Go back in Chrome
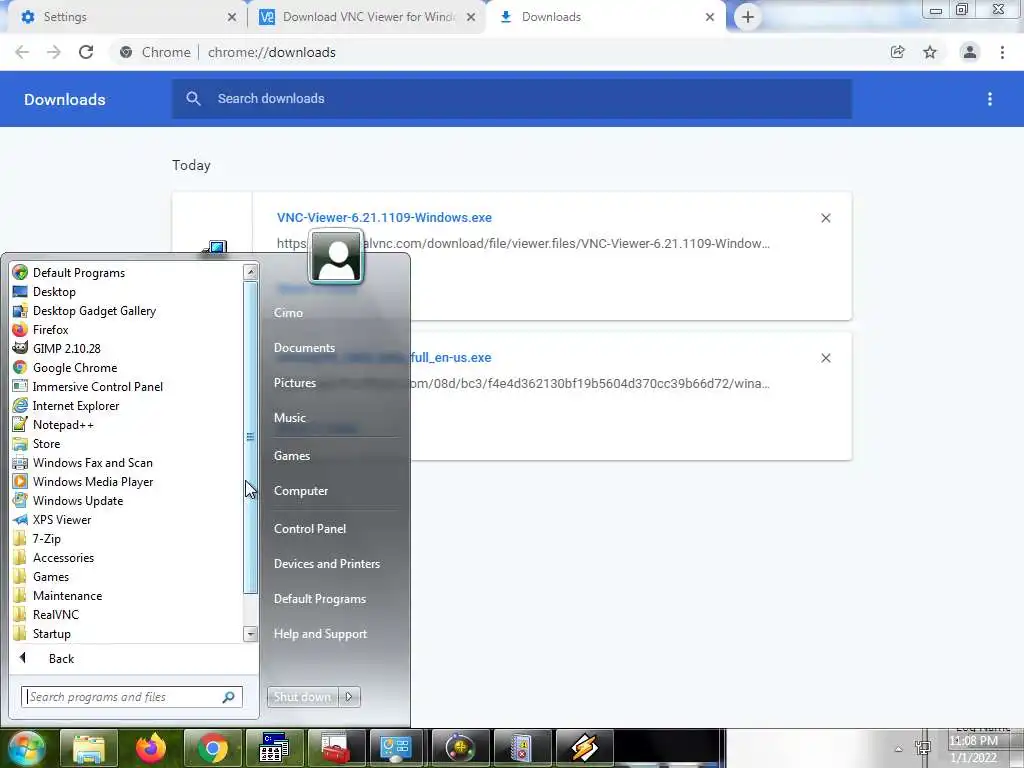The width and height of the screenshot is (1024, 768). 22,52
